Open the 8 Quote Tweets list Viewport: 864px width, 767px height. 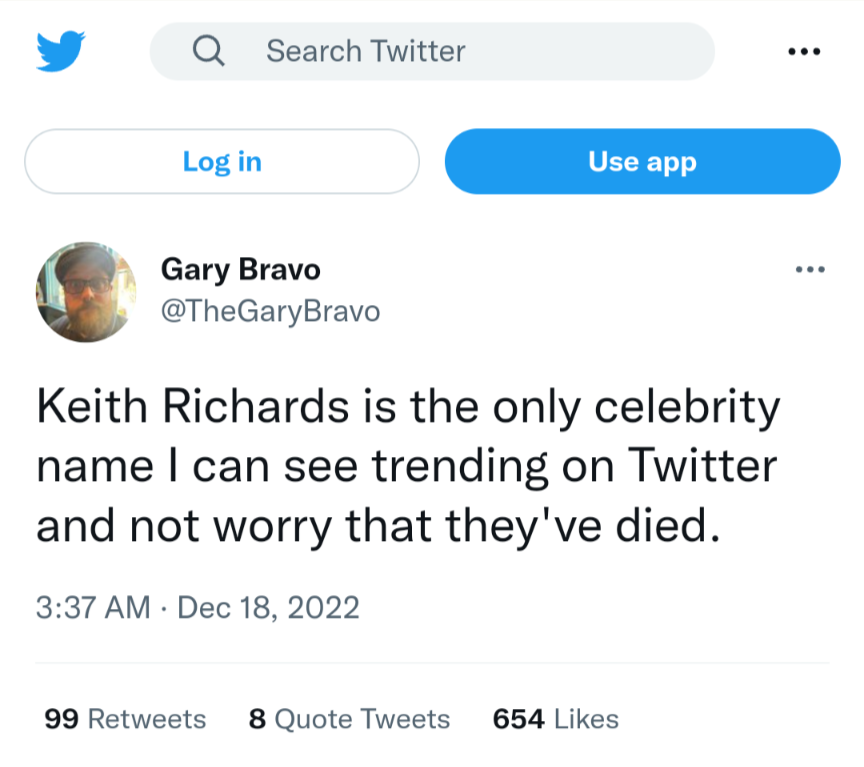click(x=349, y=719)
